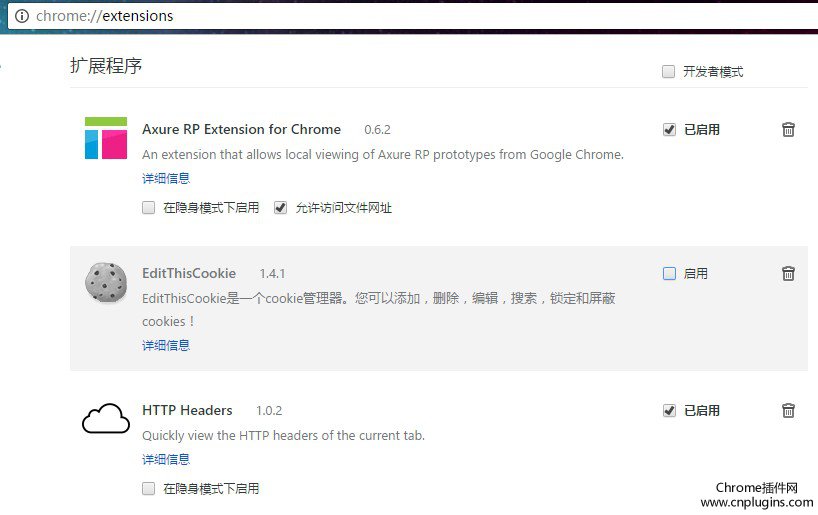Disable the HTTP Headers extension checkbox
Screen dimensions: 818x515
[x=669, y=411]
